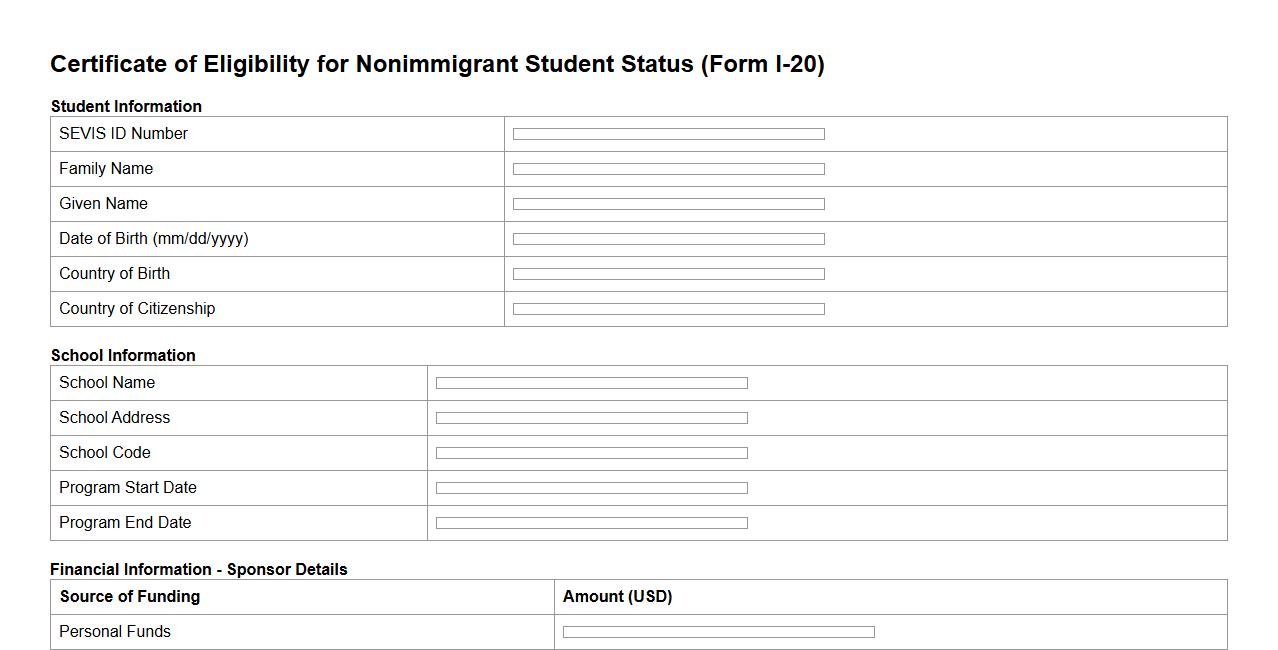Click the Amount (USD) column header
This screenshot has height=650, width=1278.
pos(617,597)
